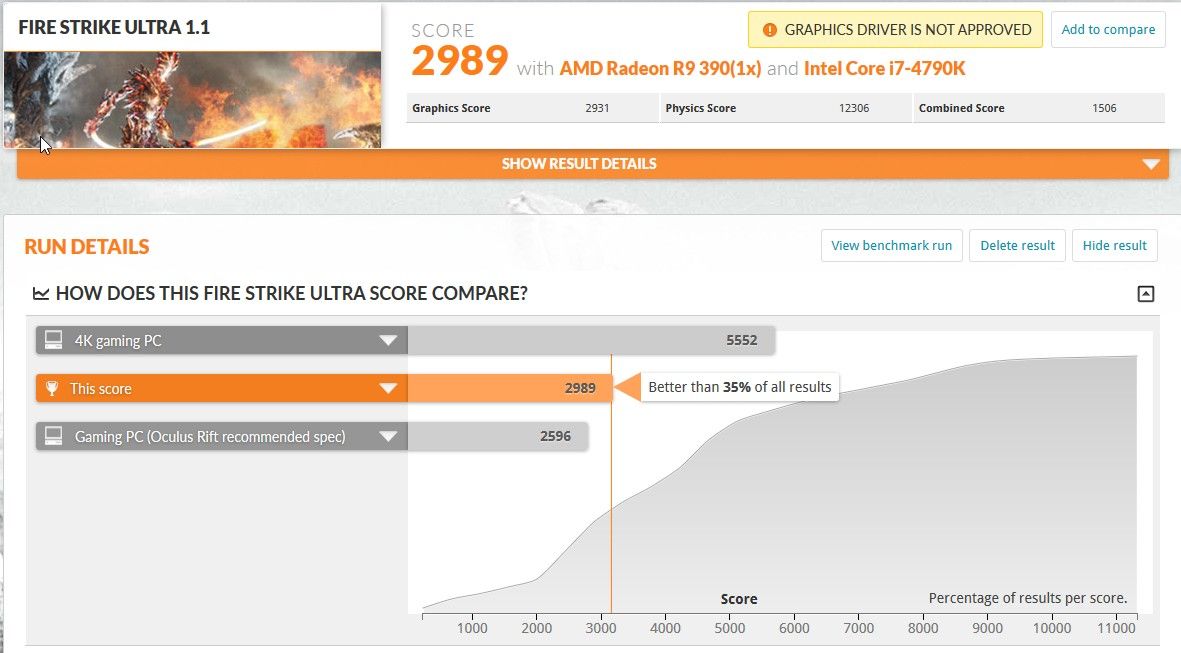Click the Physics Score label
The image size is (1181, 653).
(700, 108)
